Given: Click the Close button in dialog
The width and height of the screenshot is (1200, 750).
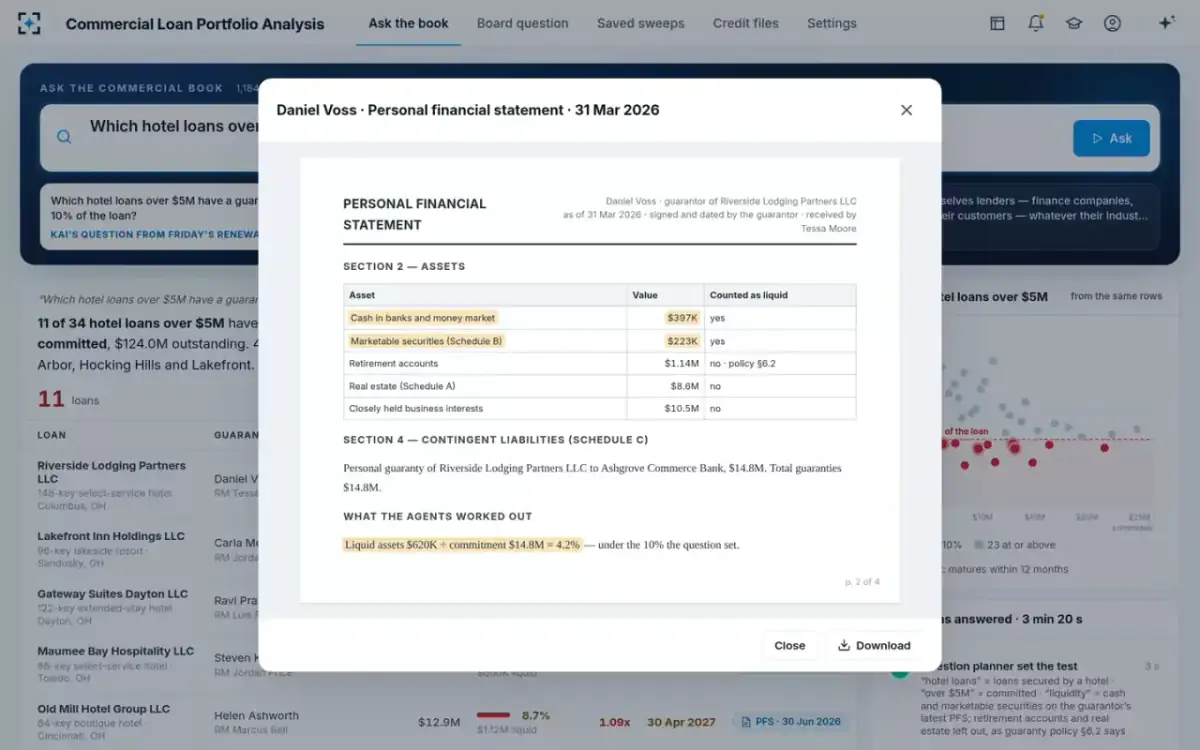Looking at the screenshot, I should (789, 645).
